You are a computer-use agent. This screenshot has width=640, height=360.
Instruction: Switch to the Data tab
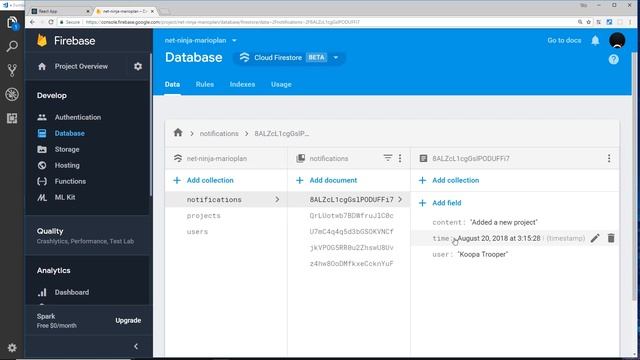click(172, 84)
